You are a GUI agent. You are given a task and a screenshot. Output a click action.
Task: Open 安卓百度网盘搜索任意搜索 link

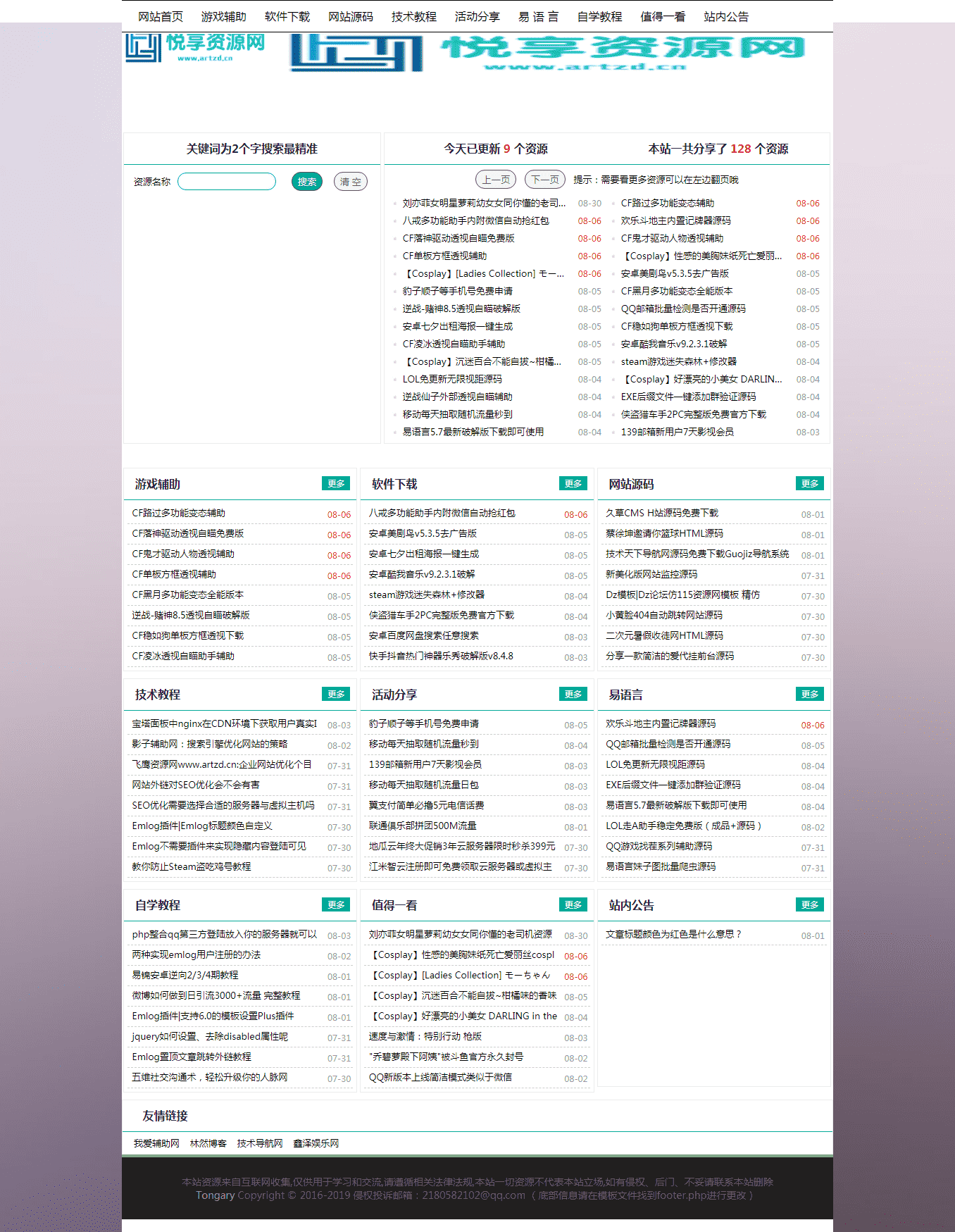[424, 635]
